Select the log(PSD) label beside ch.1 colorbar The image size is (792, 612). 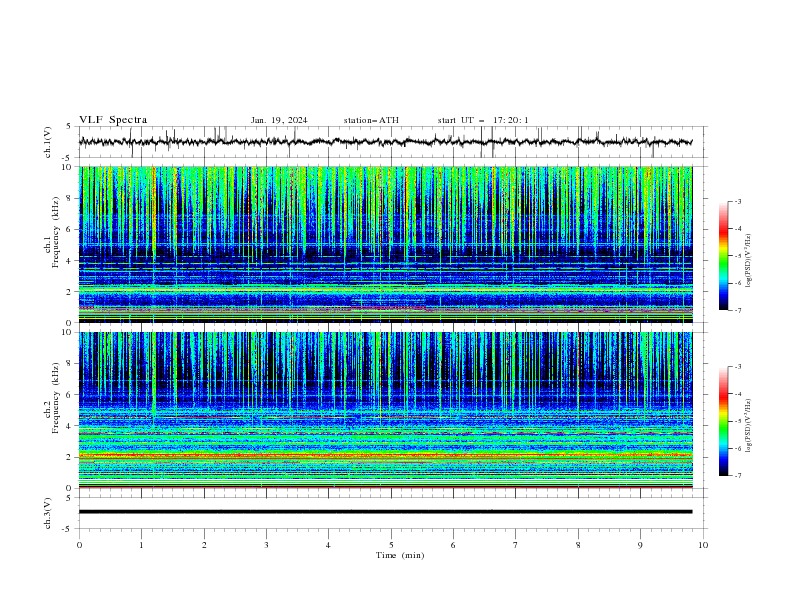(x=749, y=261)
